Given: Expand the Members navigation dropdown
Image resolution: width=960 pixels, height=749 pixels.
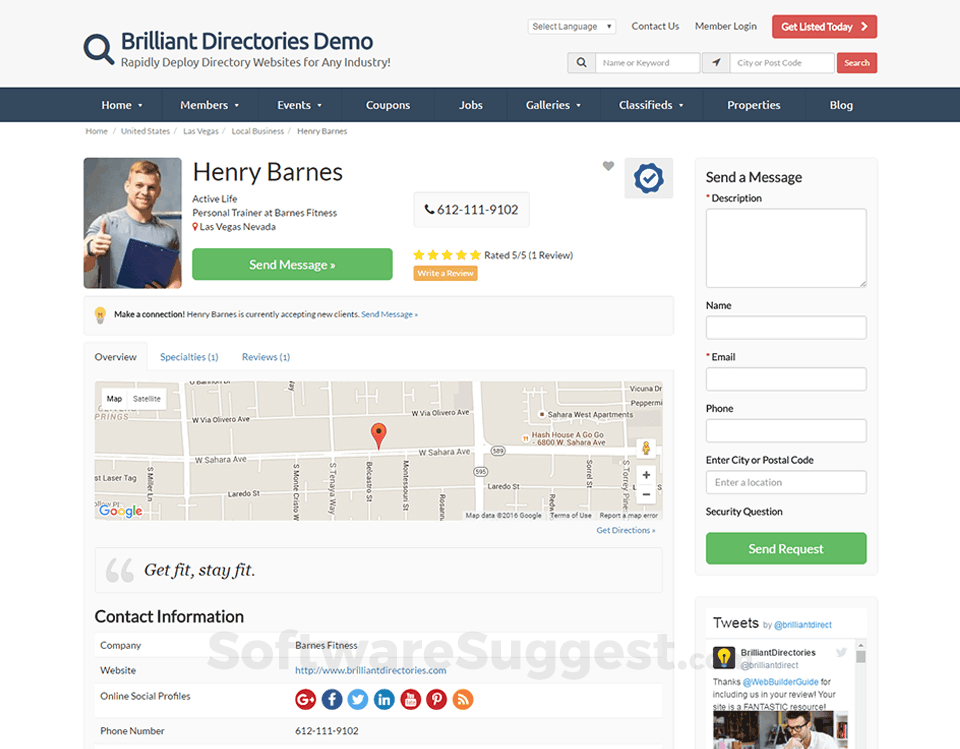Looking at the screenshot, I should tap(209, 104).
